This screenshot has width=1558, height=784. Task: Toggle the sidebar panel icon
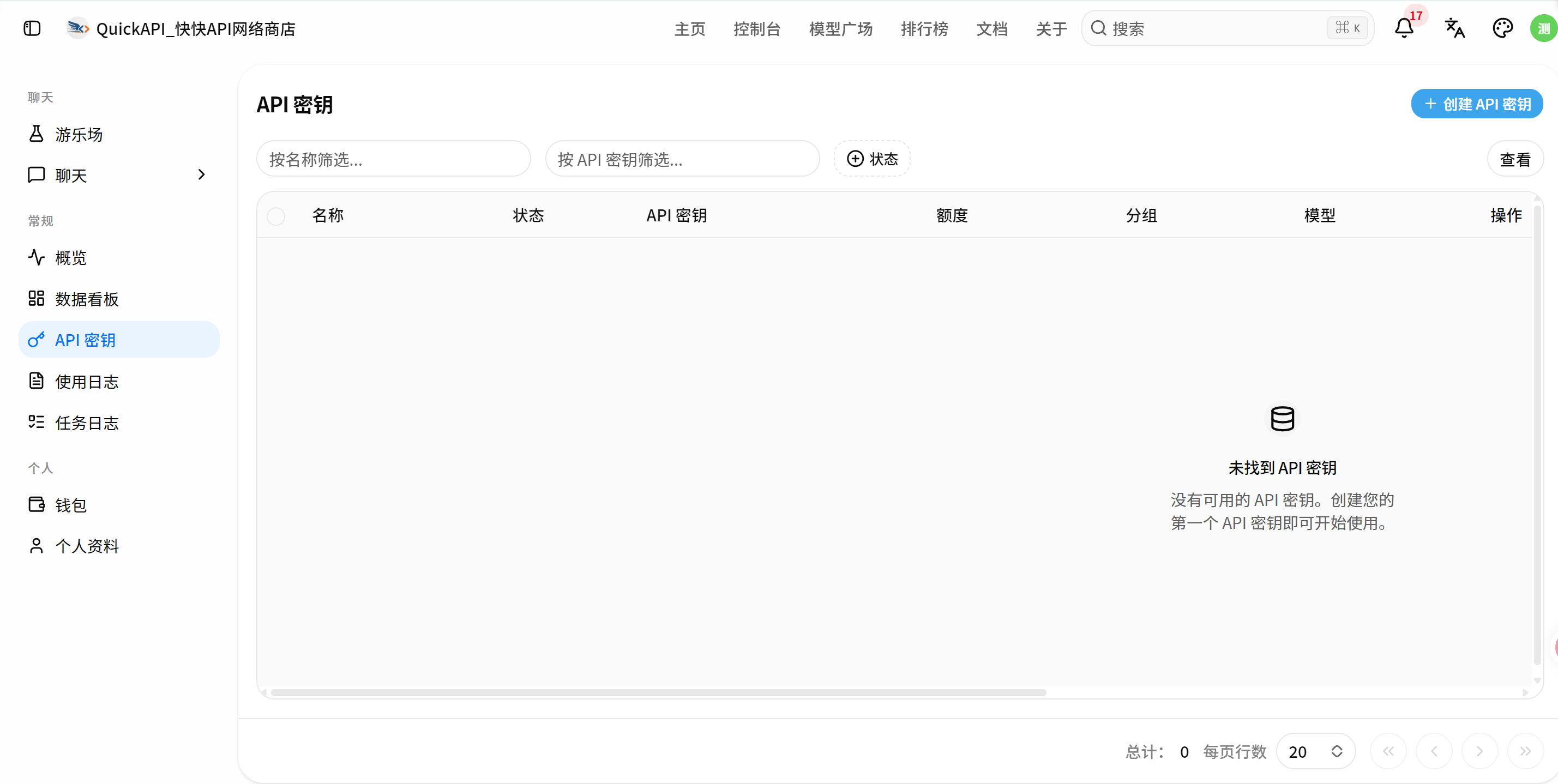[32, 28]
